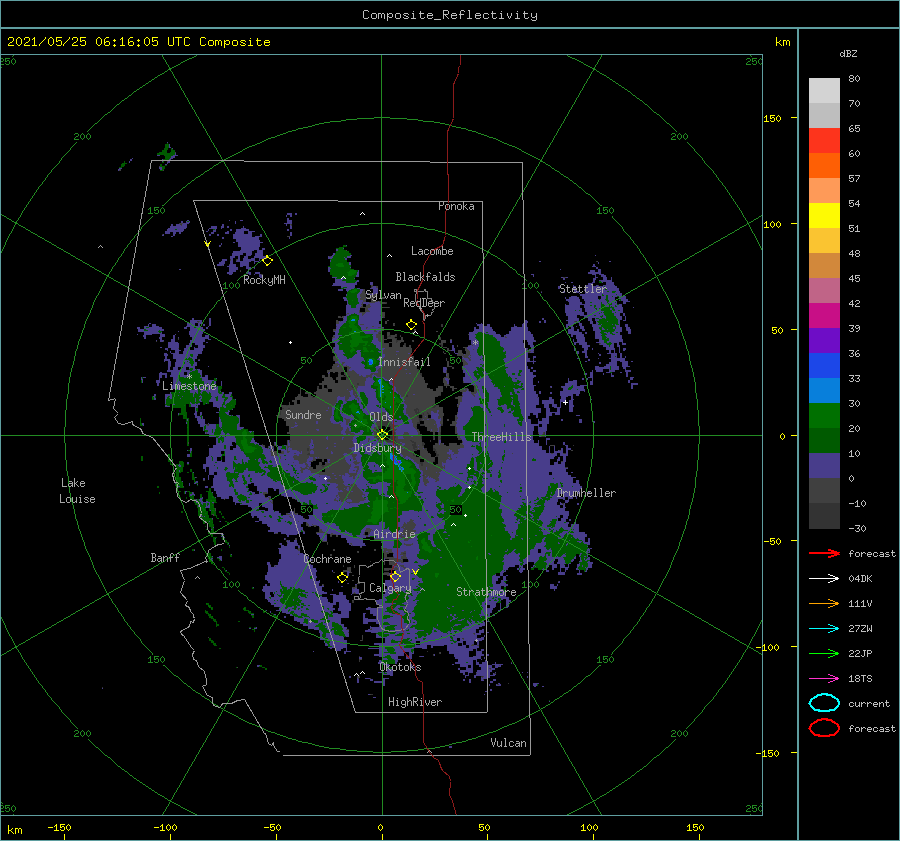Click the RedDeer city label
This screenshot has height=841, width=900.
click(424, 303)
